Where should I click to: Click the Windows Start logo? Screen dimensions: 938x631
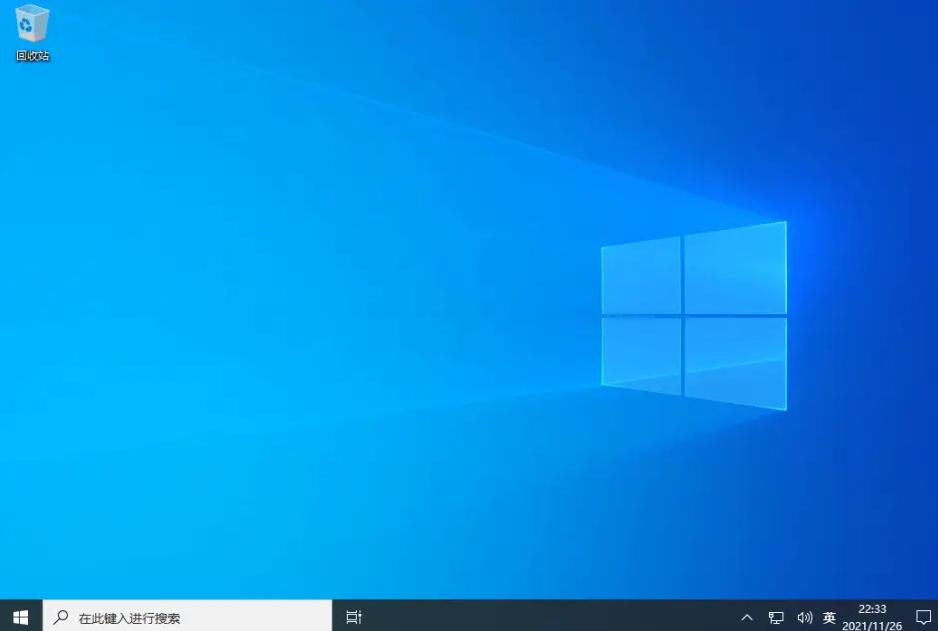[x=18, y=616]
